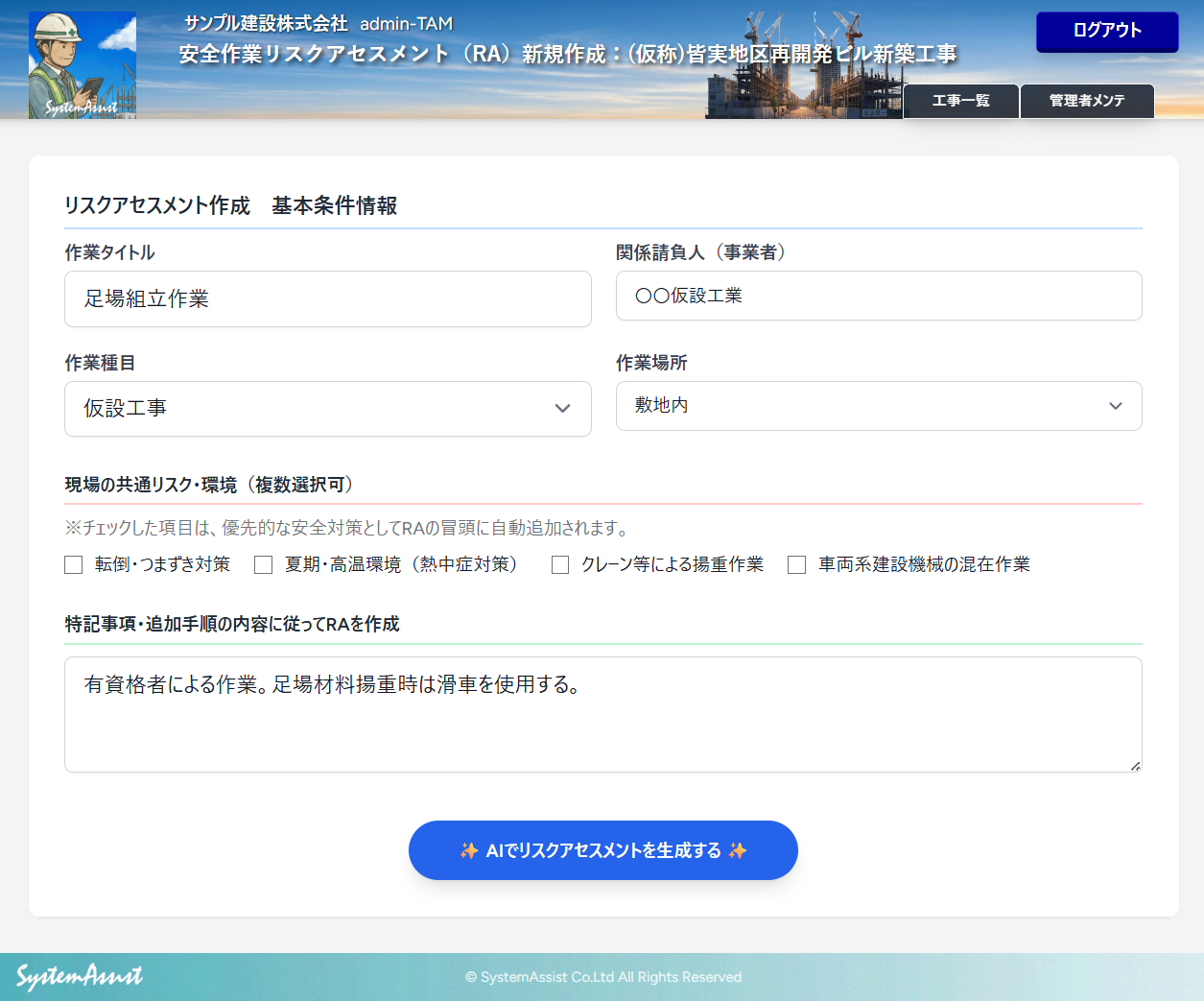This screenshot has width=1204, height=1001.
Task: Click the chevron arrow in 作業場所 dropdown
Action: (x=1115, y=406)
